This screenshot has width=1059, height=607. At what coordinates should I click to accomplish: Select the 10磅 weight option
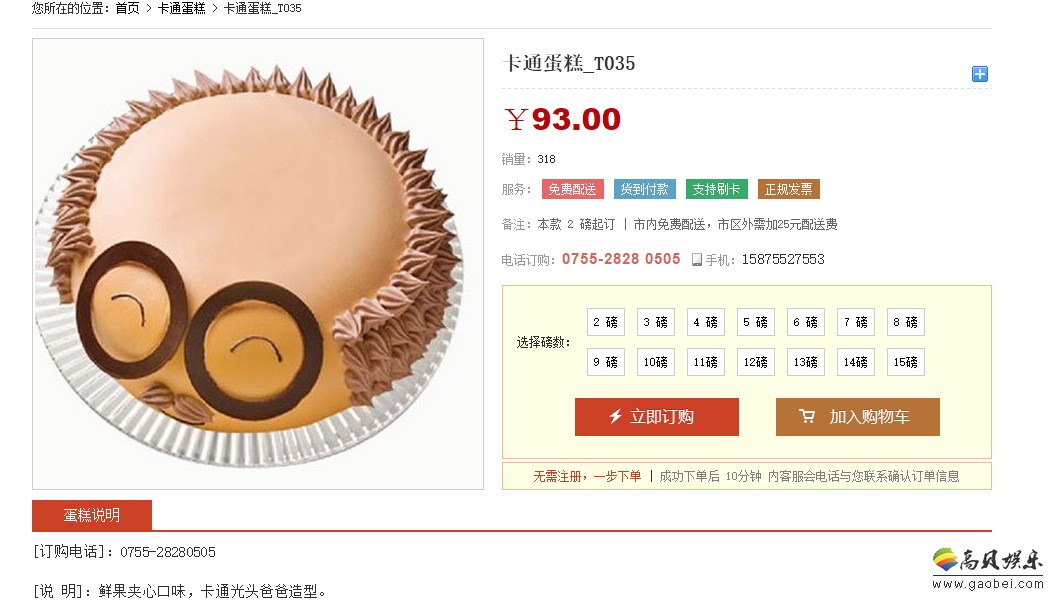click(656, 362)
